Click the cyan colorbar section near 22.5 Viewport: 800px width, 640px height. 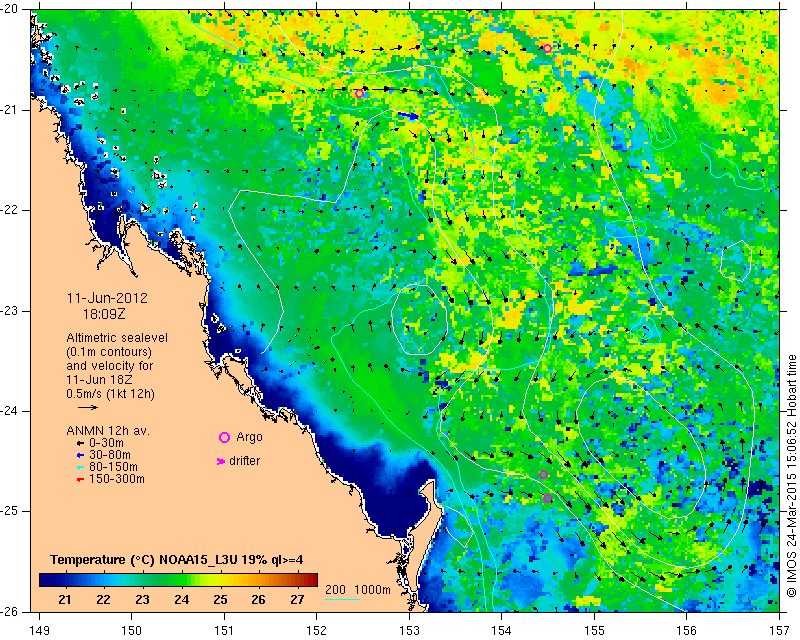[x=122, y=580]
